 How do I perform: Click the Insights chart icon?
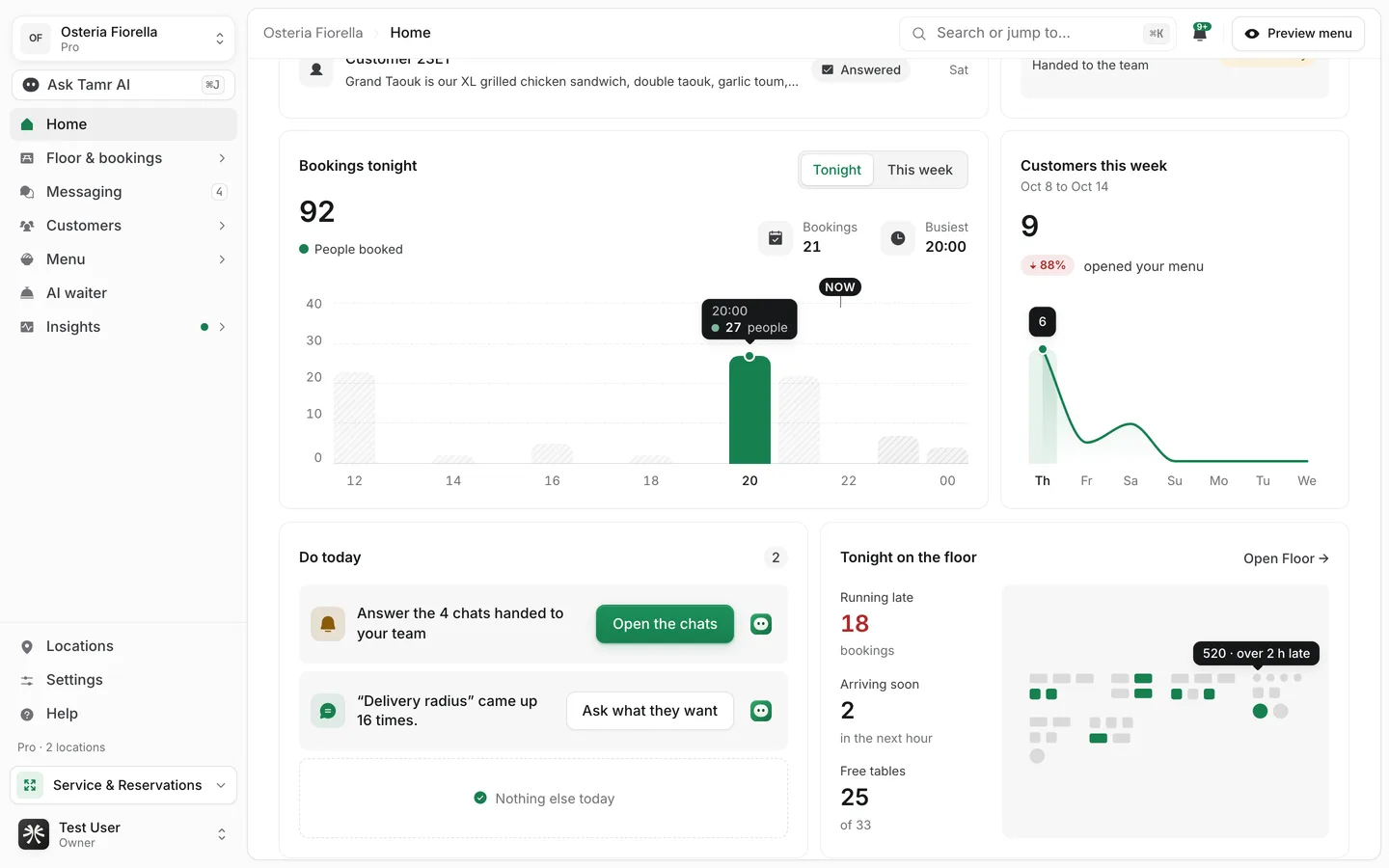coord(27,327)
